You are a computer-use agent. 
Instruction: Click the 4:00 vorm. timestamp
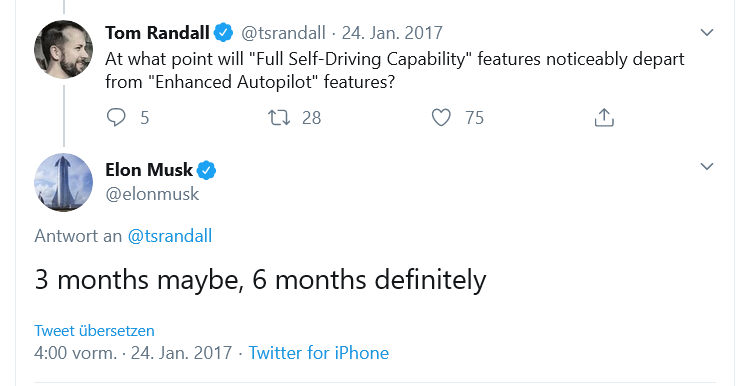[75, 353]
